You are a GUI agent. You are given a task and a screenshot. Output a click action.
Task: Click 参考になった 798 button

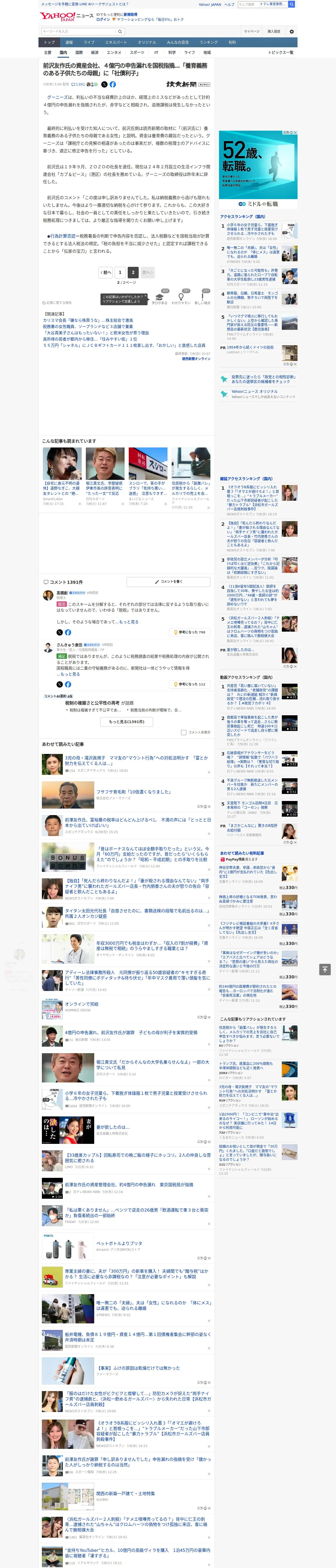tap(190, 632)
